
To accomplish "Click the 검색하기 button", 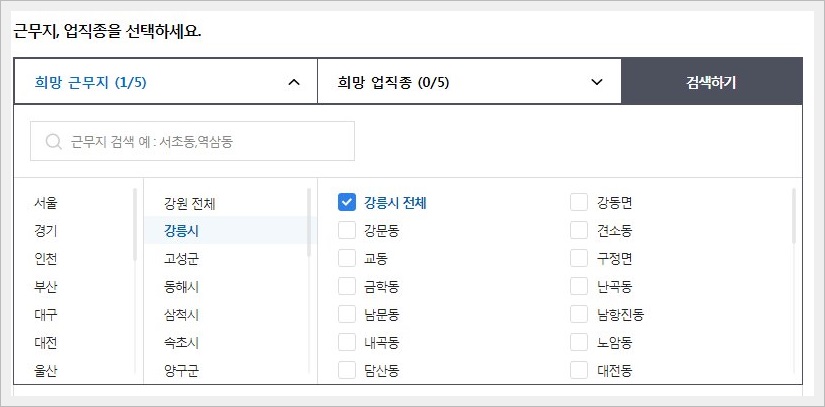I will click(712, 81).
